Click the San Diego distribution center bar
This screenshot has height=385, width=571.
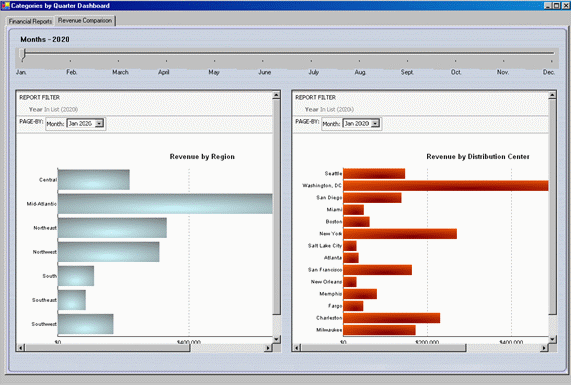[x=372, y=198]
